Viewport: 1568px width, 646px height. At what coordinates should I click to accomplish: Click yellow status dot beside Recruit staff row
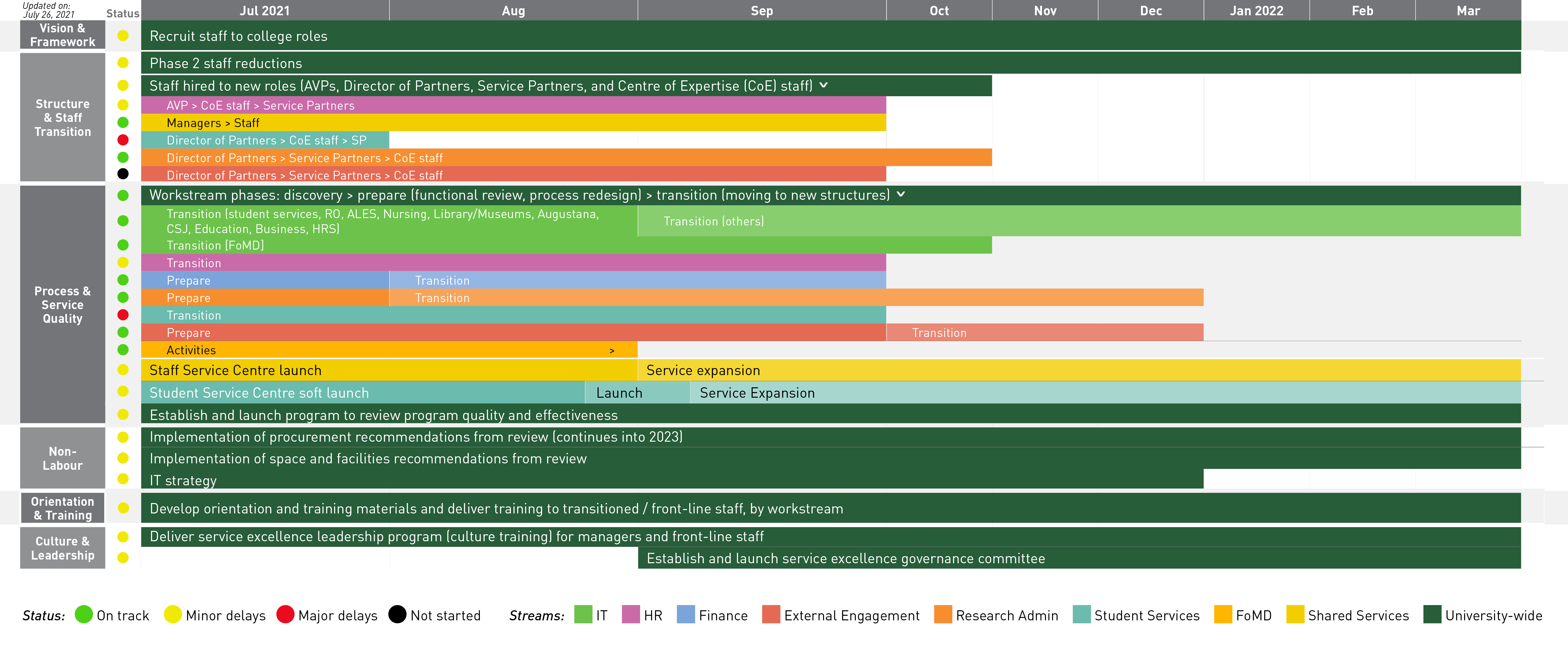[123, 36]
